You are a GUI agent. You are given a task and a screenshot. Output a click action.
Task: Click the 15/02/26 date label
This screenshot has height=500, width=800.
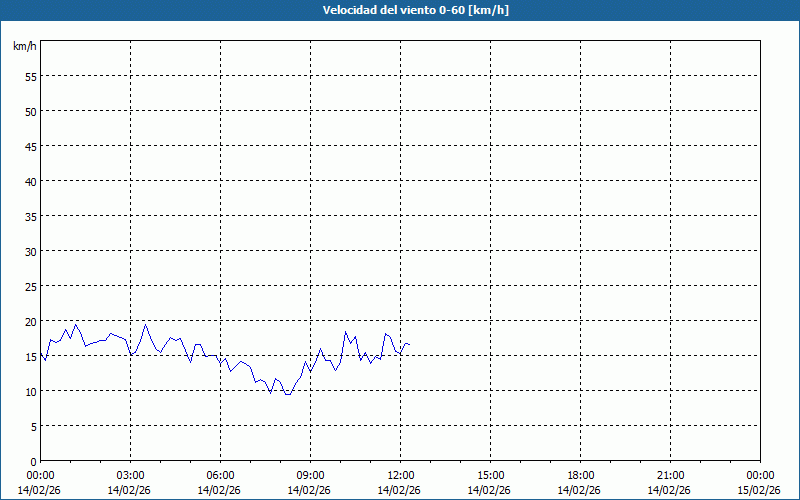tap(759, 490)
